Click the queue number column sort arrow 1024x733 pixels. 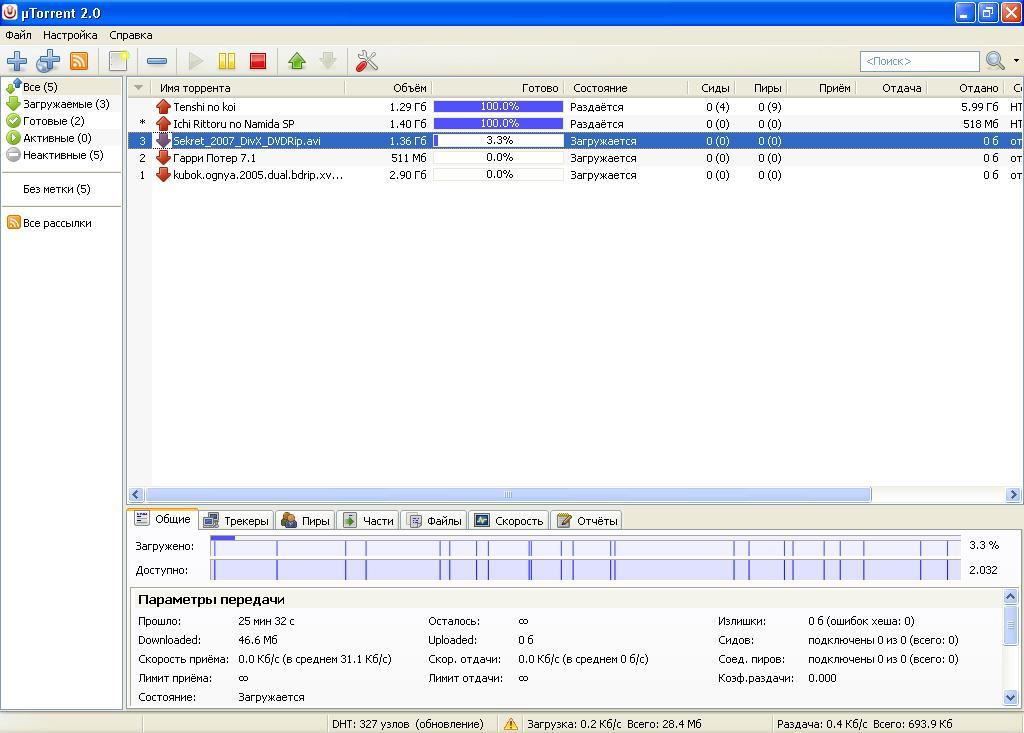tap(139, 88)
